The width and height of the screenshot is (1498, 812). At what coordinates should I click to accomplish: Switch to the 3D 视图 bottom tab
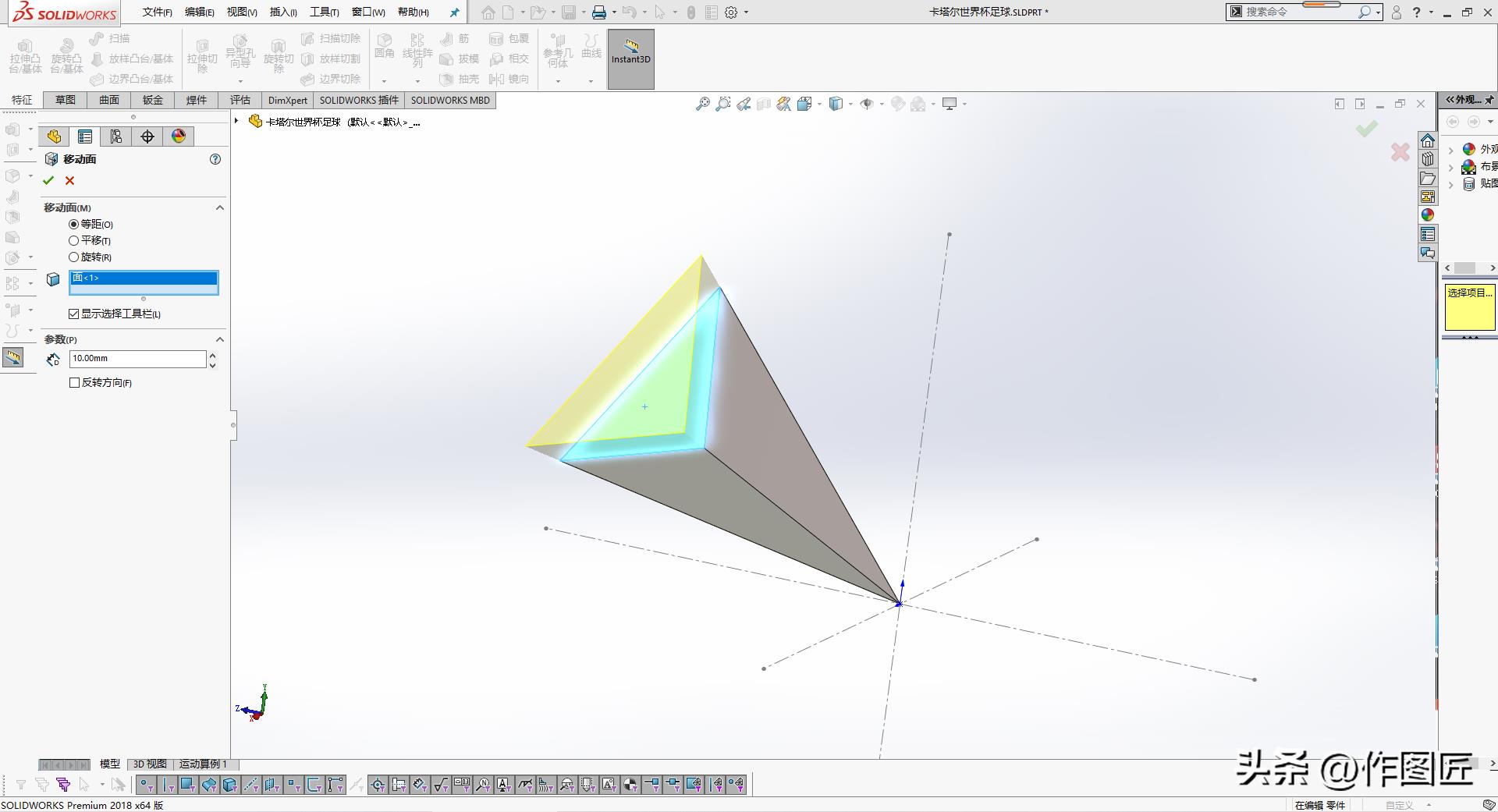(x=150, y=764)
